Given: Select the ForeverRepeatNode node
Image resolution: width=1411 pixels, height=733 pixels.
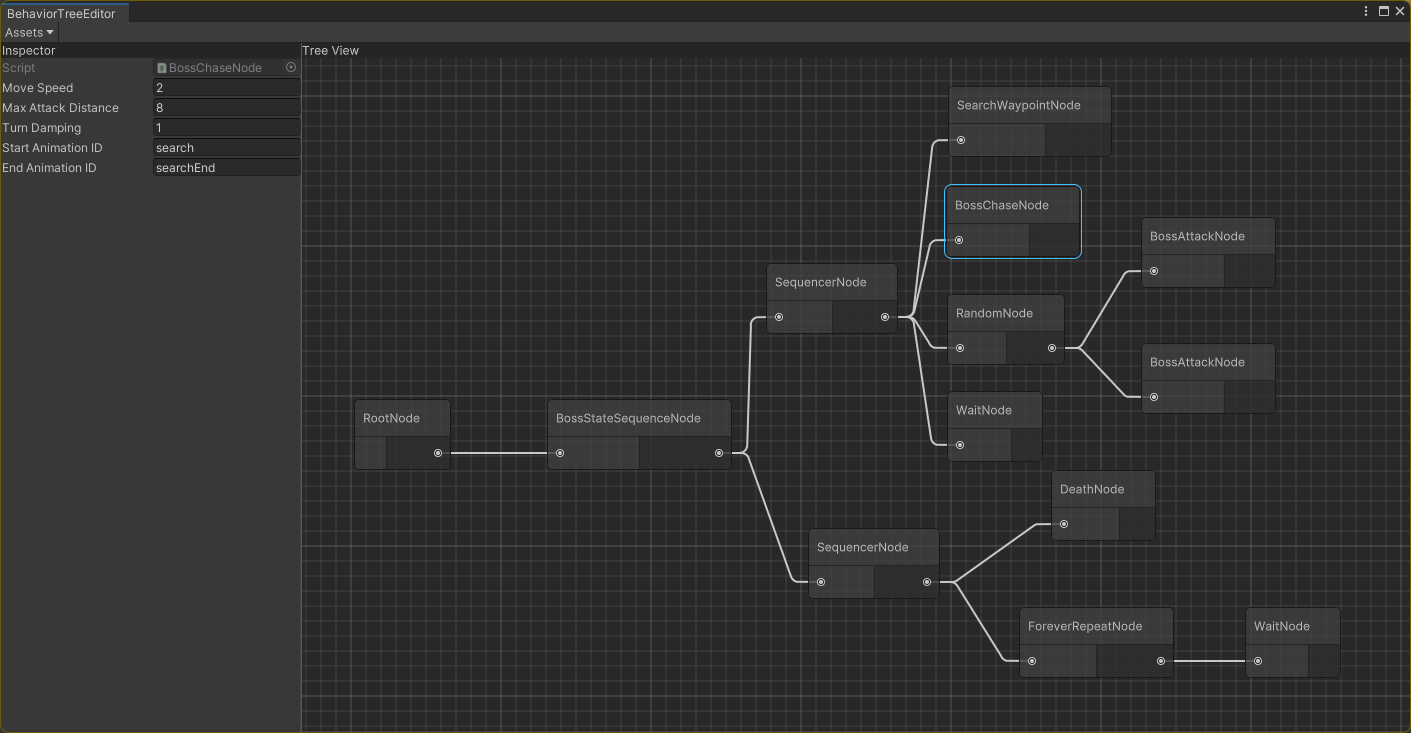Looking at the screenshot, I should click(x=1096, y=642).
